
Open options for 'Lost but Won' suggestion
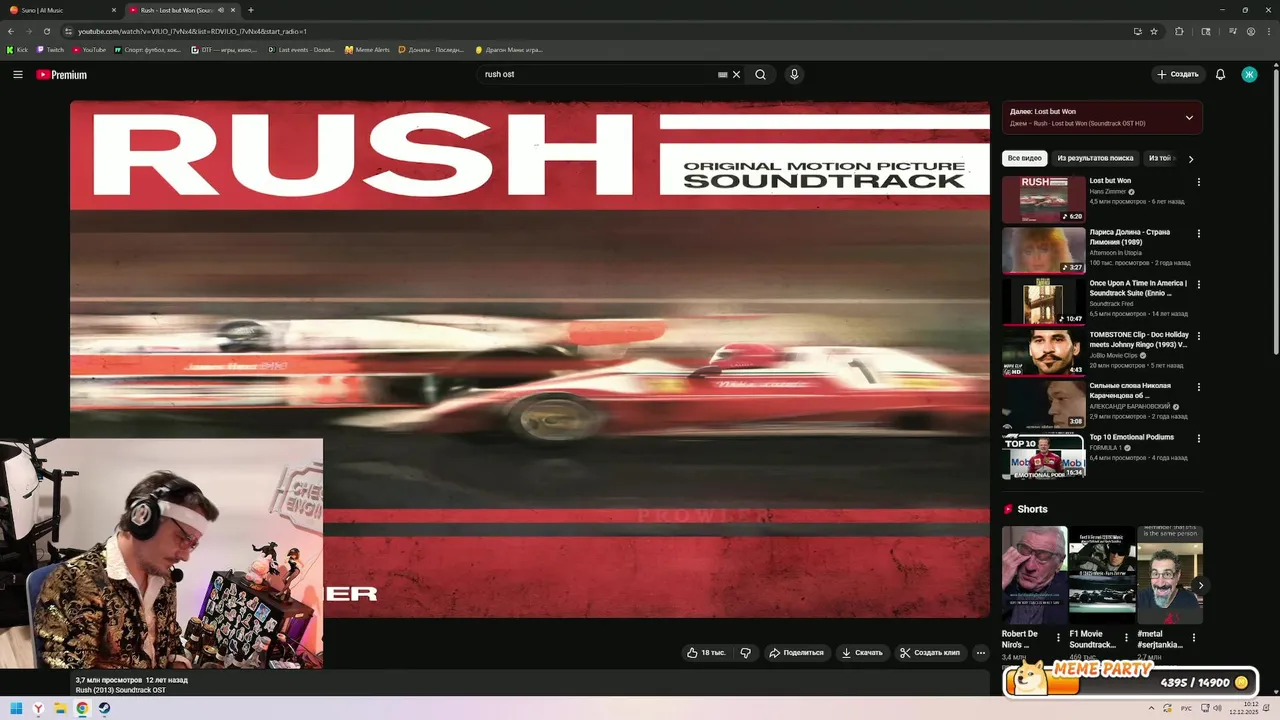coord(1199,182)
